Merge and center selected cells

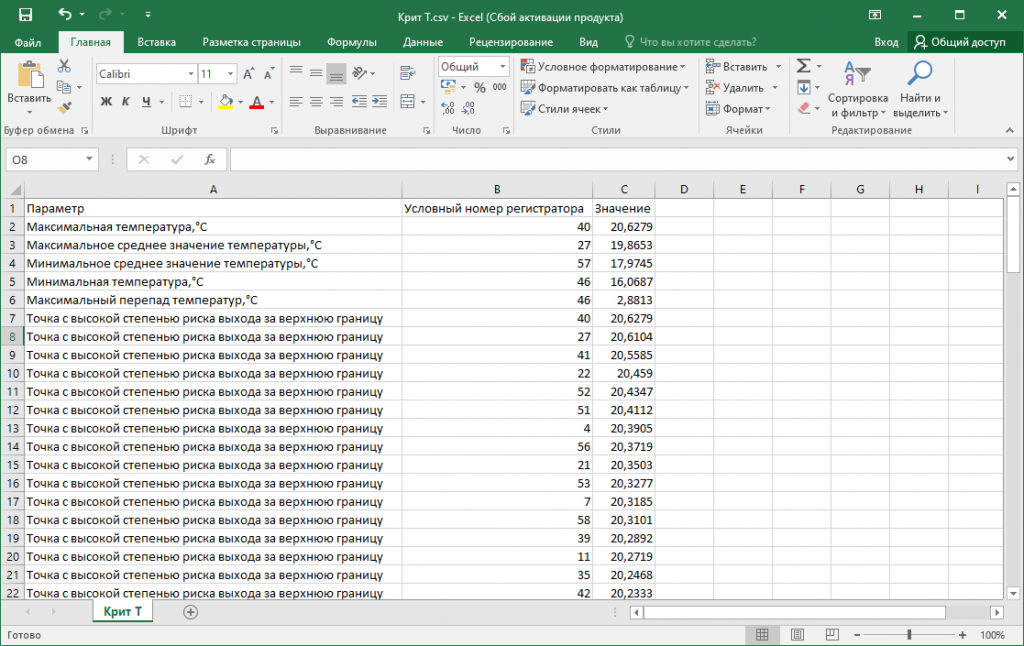(408, 101)
